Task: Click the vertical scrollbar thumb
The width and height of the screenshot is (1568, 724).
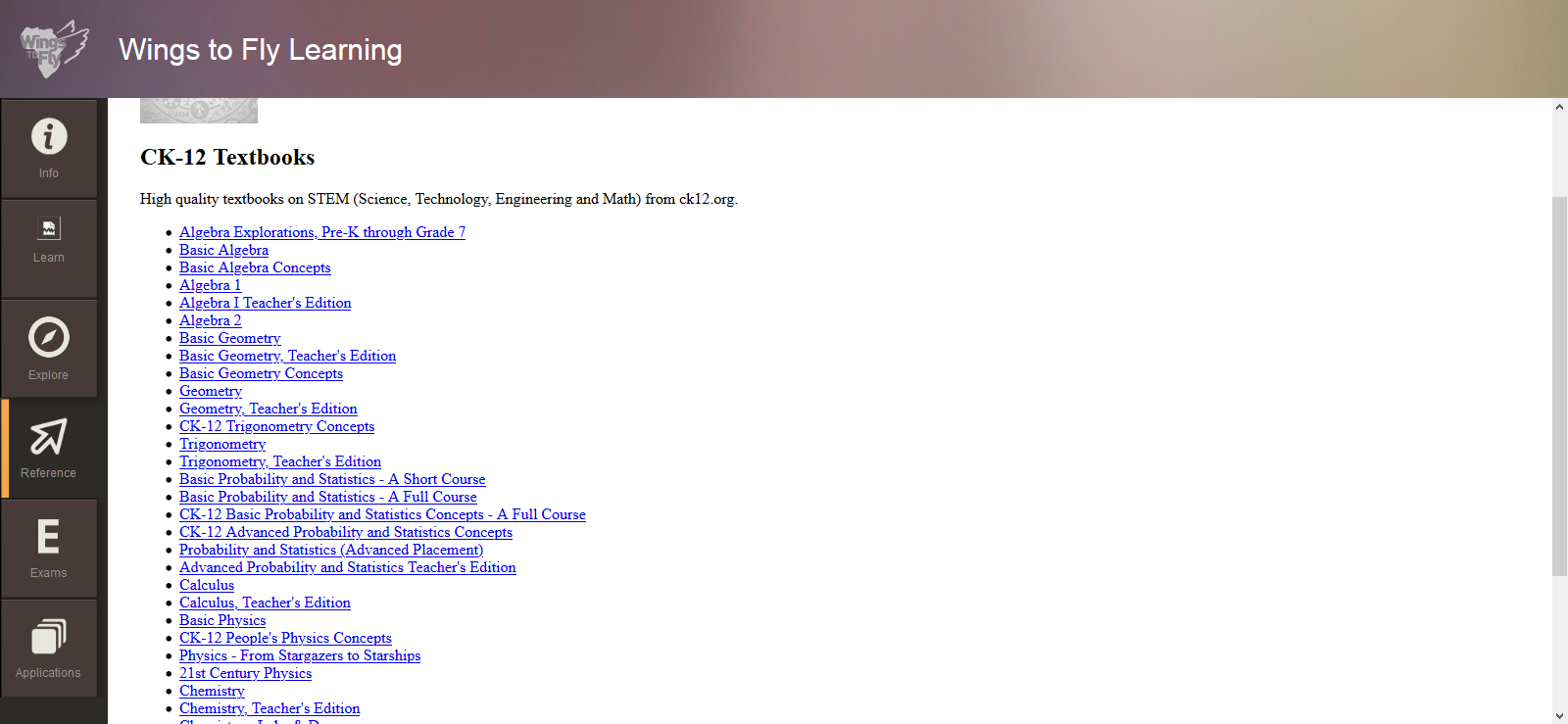Action: click(1559, 386)
